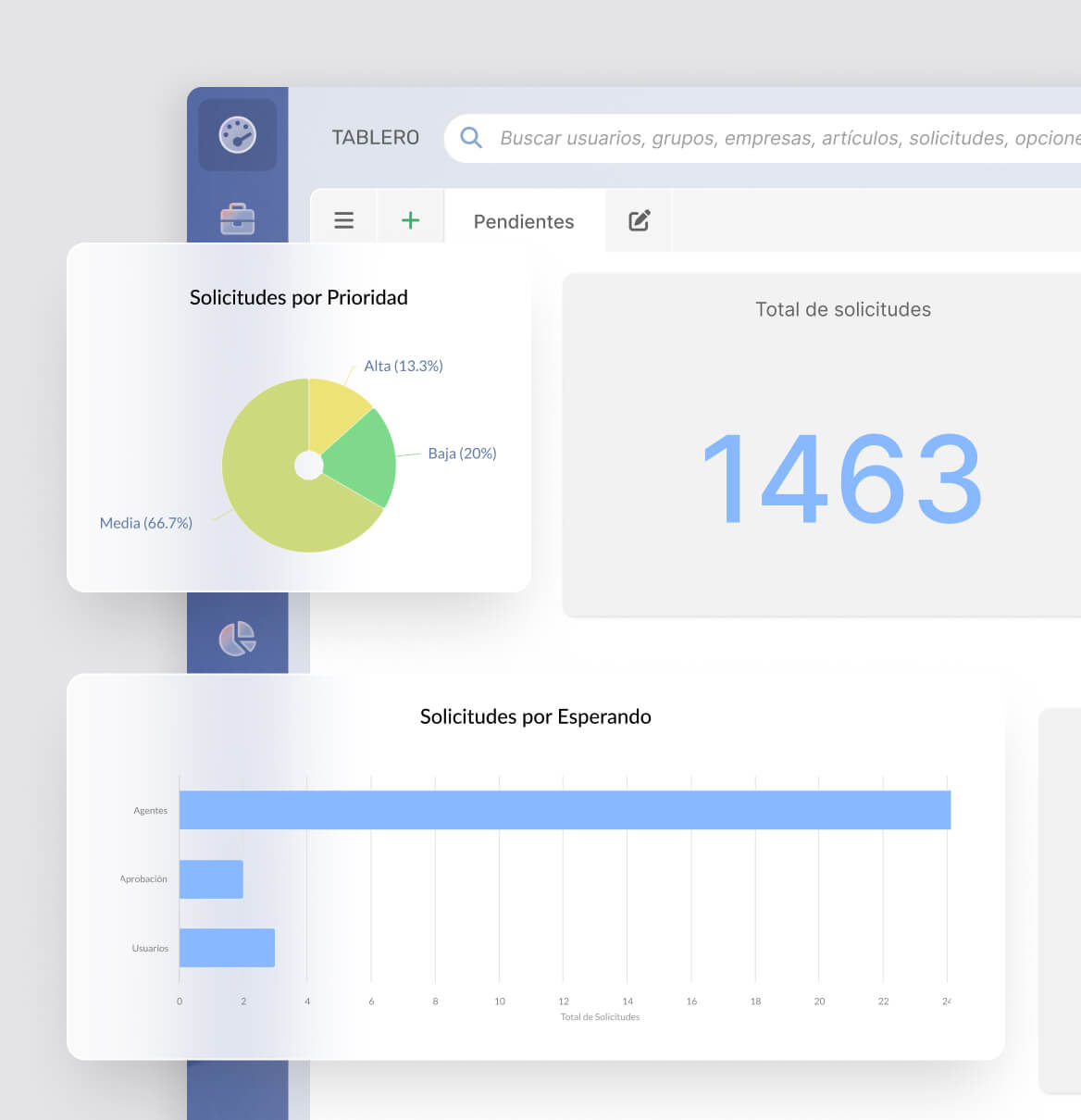
Task: Open the Tablero dashboard via speedometer icon
Action: 237,135
